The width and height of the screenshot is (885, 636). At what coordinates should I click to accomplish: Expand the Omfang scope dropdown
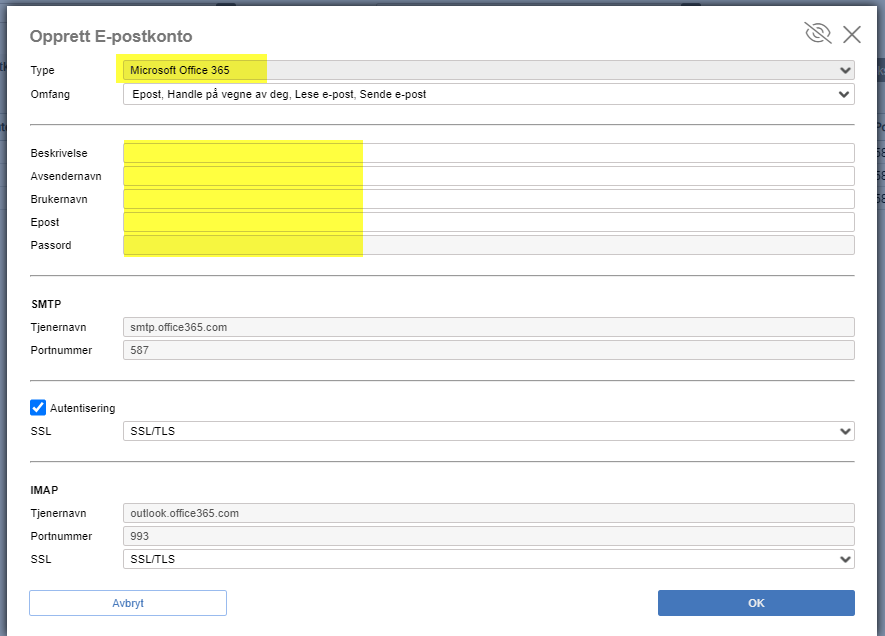coord(489,94)
